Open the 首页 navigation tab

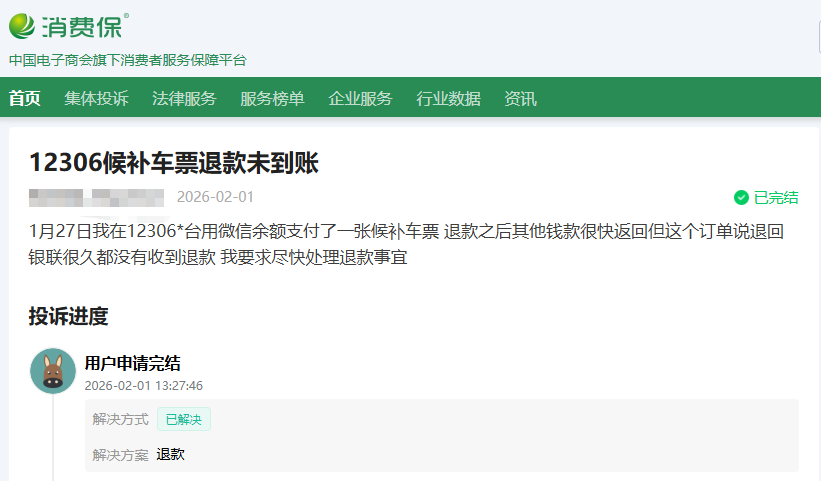[x=25, y=98]
